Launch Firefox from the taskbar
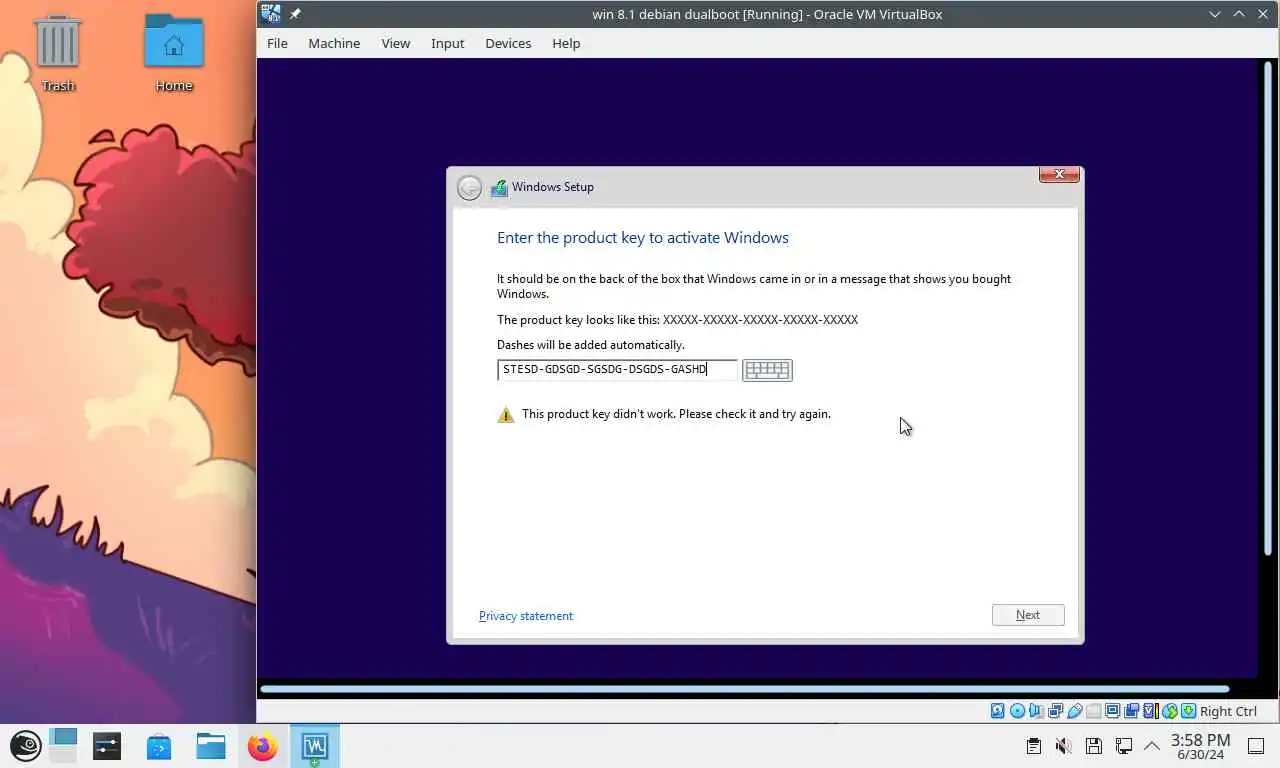Viewport: 1280px width, 768px height. click(263, 745)
